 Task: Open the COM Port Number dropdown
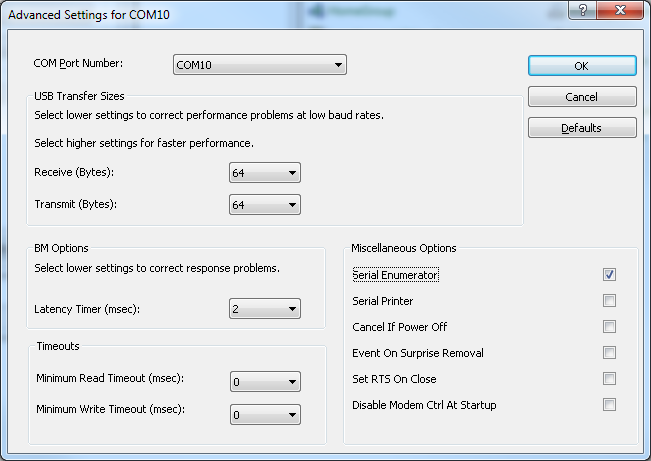click(260, 65)
